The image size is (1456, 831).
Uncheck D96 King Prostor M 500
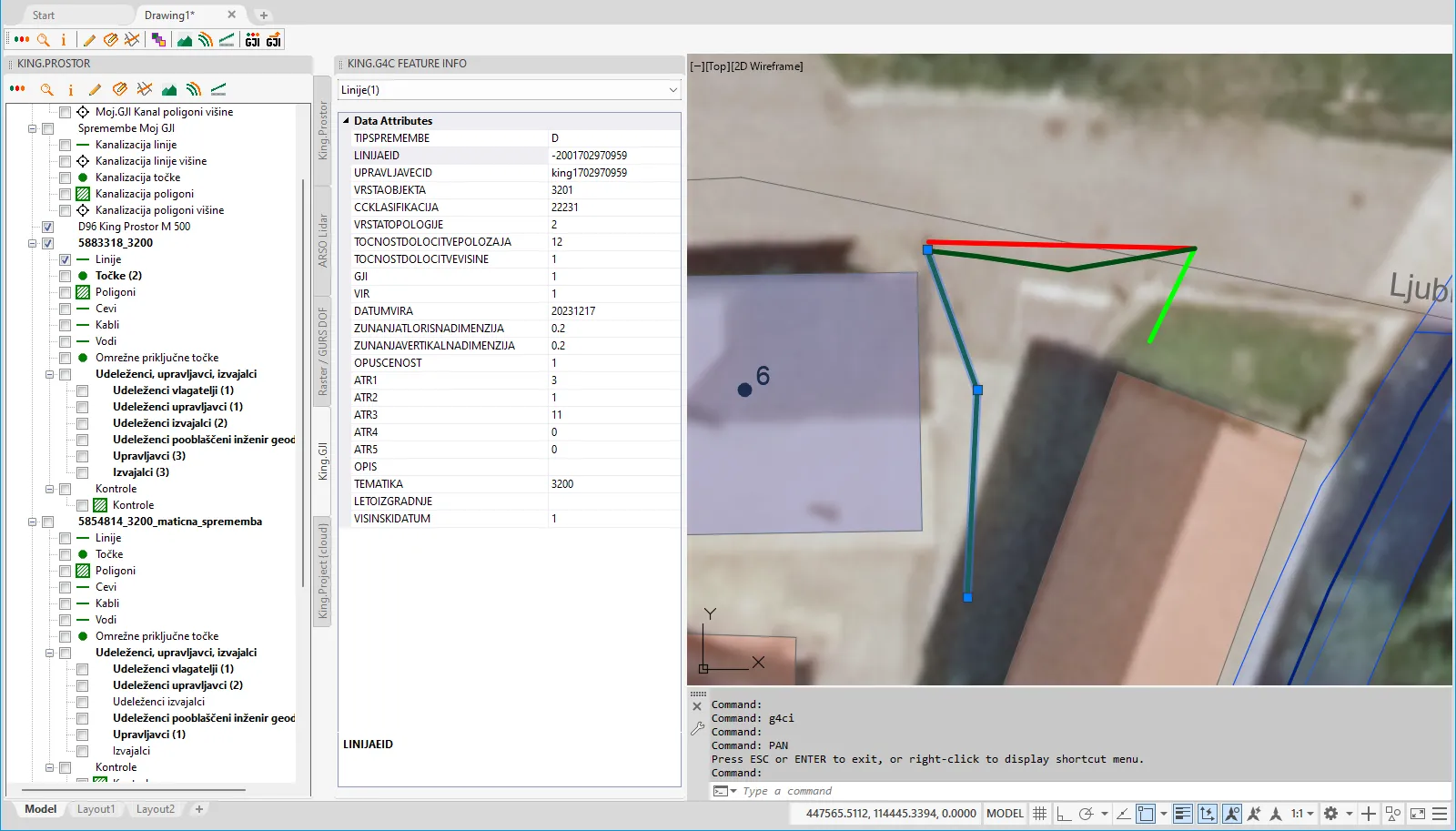(47, 227)
